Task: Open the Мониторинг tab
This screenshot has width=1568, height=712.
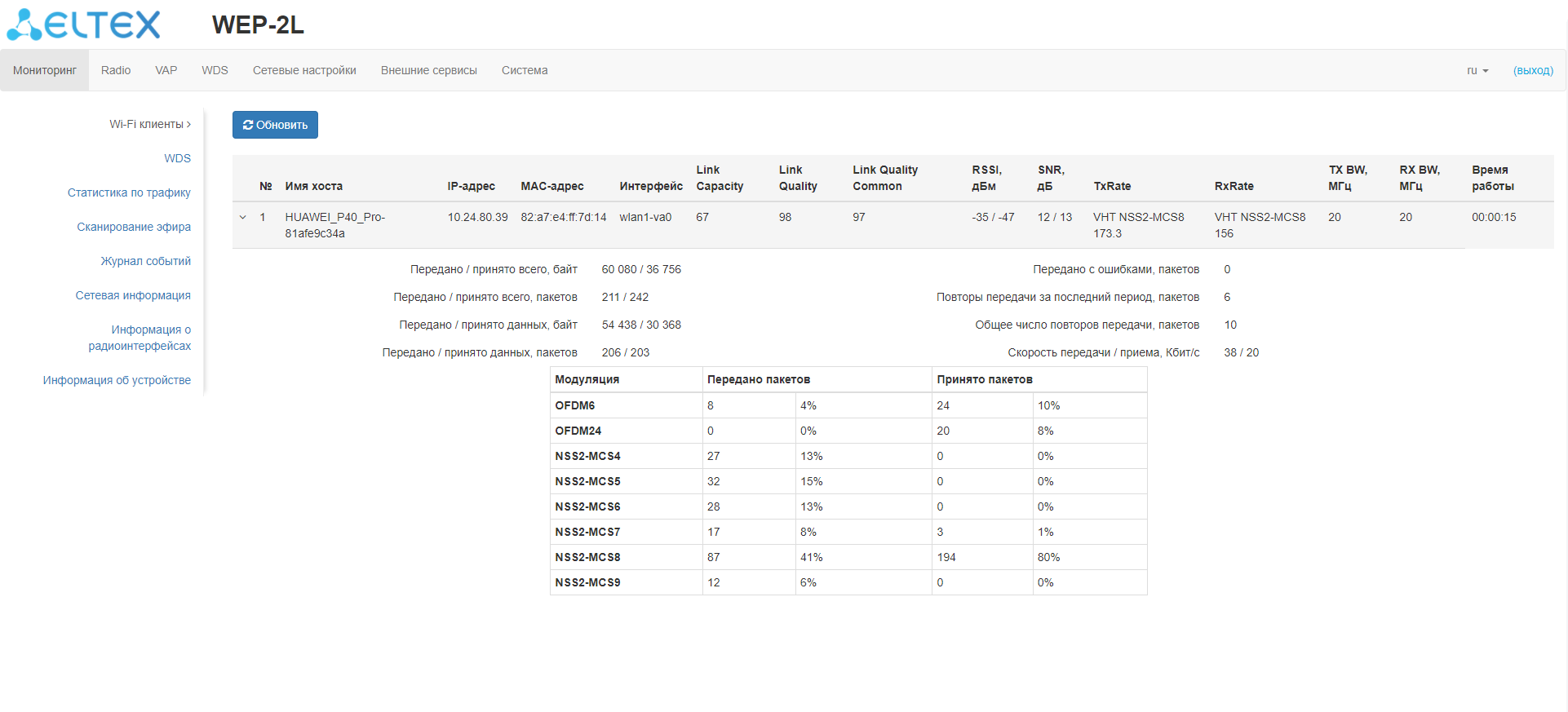Action: (x=45, y=71)
